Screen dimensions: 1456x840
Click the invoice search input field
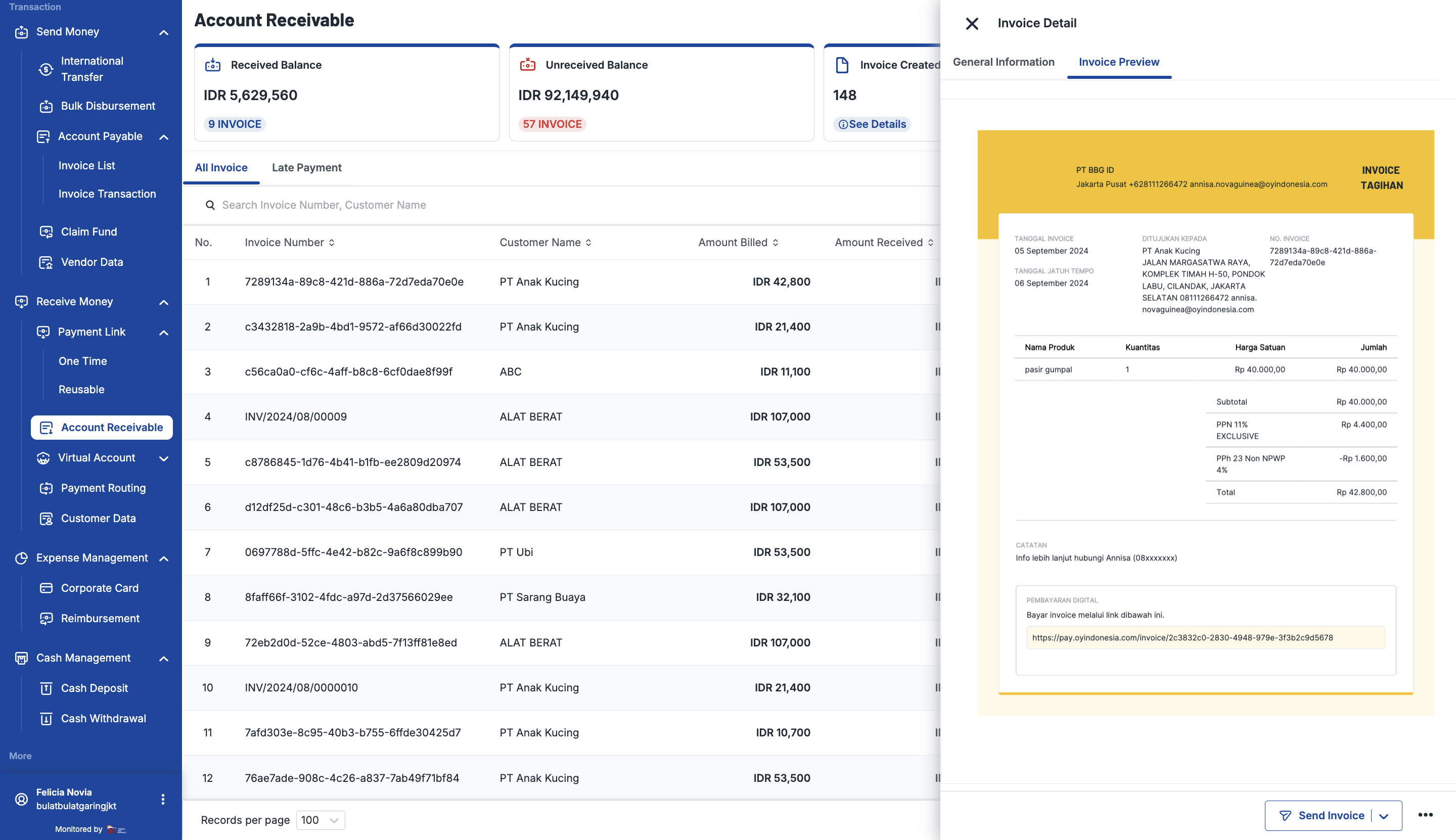coord(404,205)
